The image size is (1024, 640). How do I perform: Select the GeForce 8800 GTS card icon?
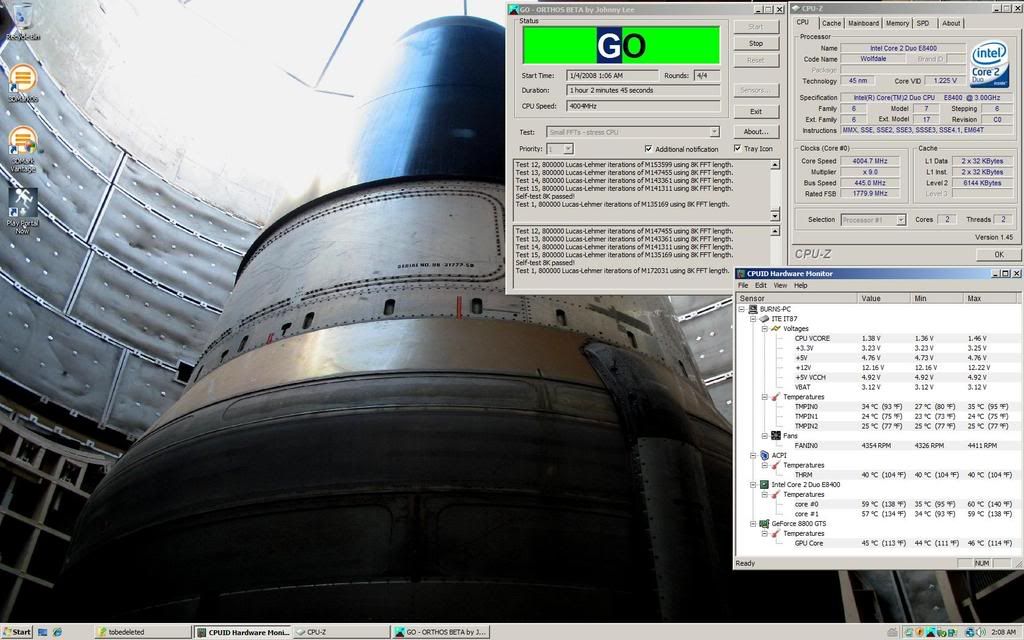[x=764, y=524]
